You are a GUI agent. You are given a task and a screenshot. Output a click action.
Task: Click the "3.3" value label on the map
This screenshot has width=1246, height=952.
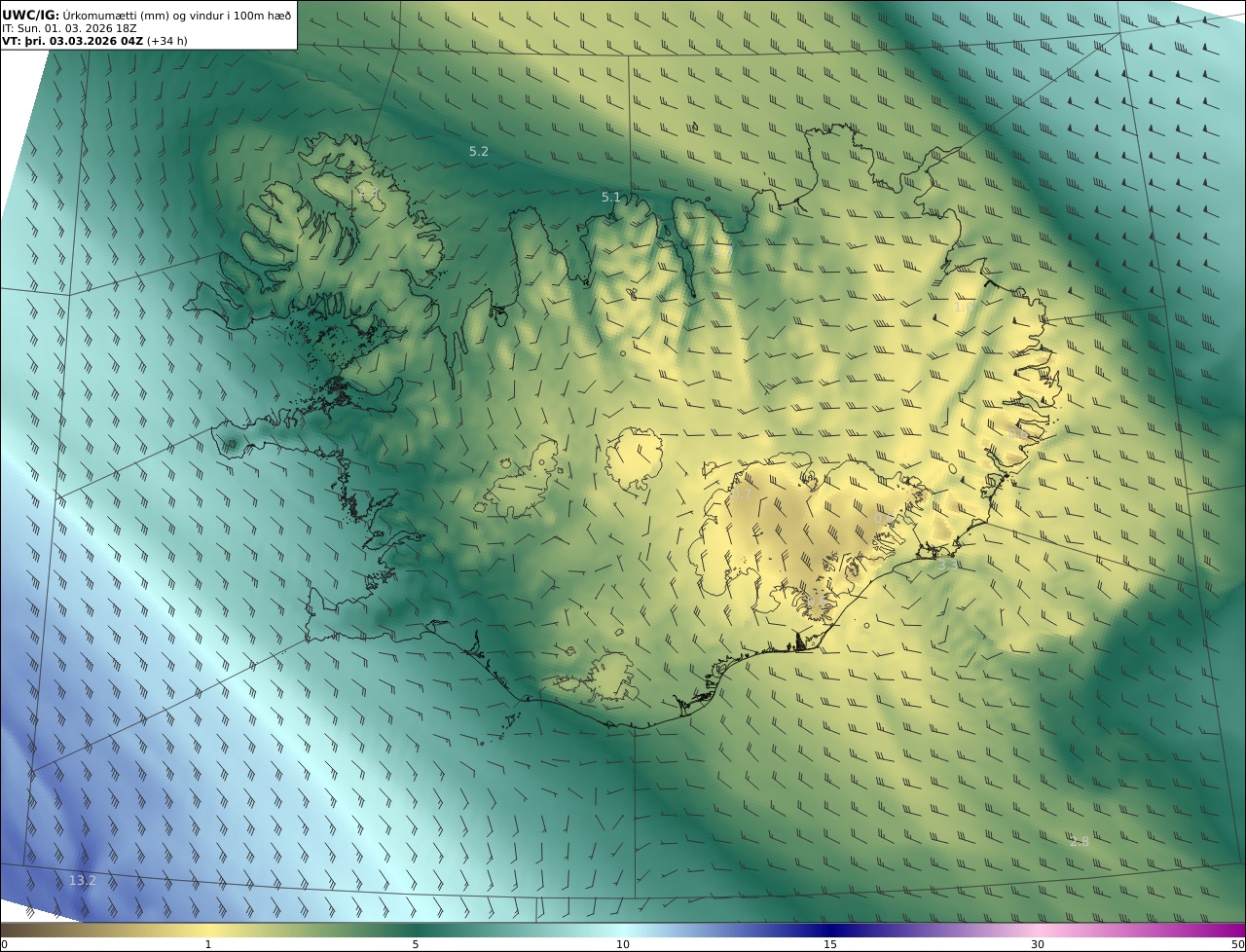click(x=947, y=565)
